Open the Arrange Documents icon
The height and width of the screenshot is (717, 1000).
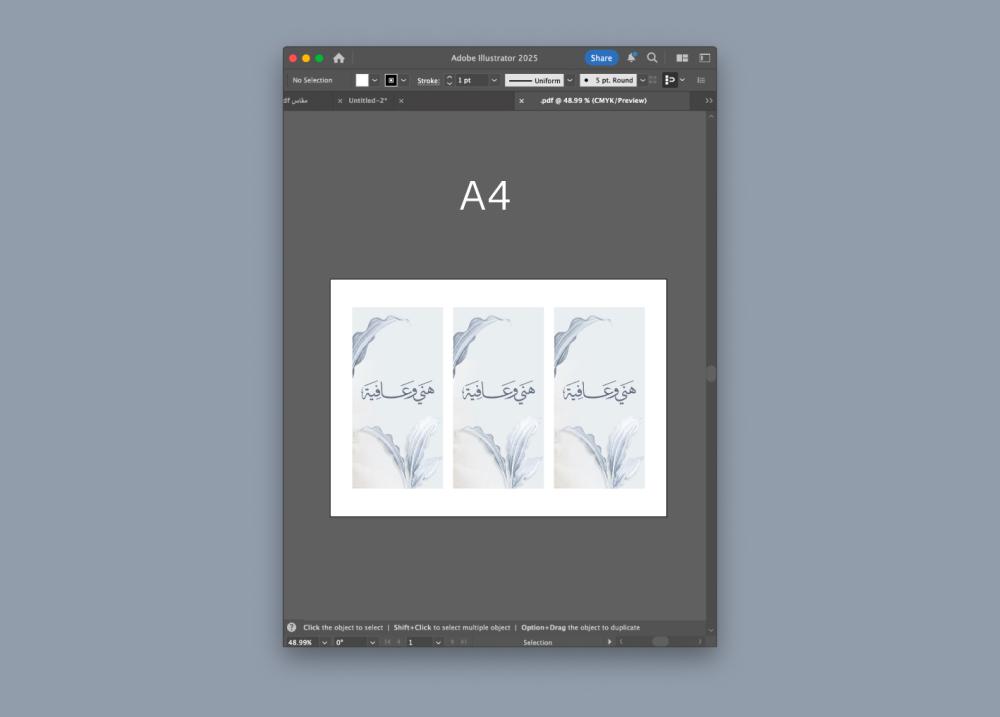[682, 58]
